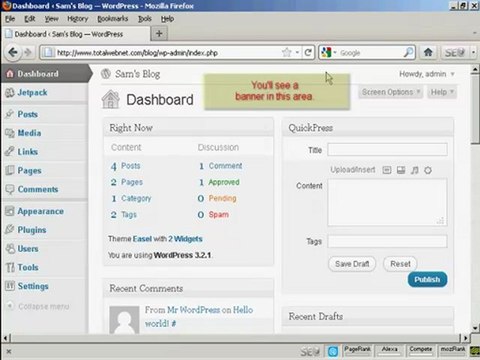
Task: Click the WordPress logo beside Sam's Blog
Action: [106, 74]
